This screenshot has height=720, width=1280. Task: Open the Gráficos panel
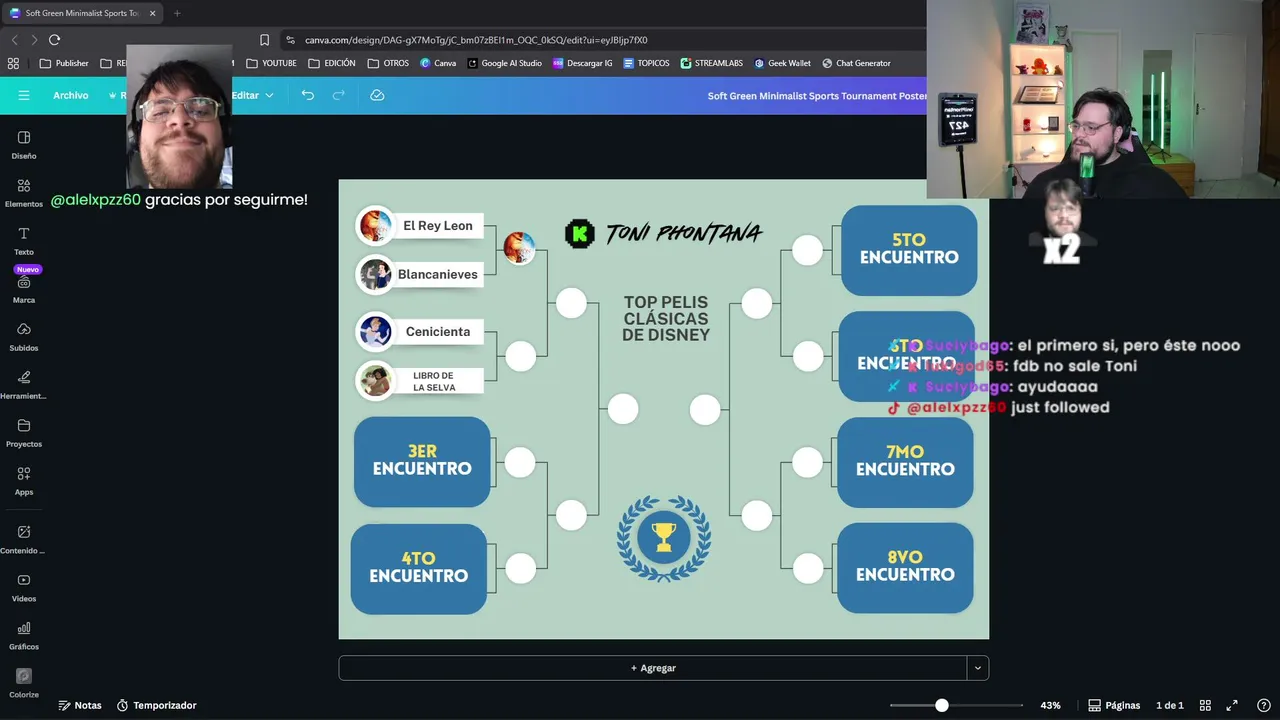pyautogui.click(x=24, y=636)
